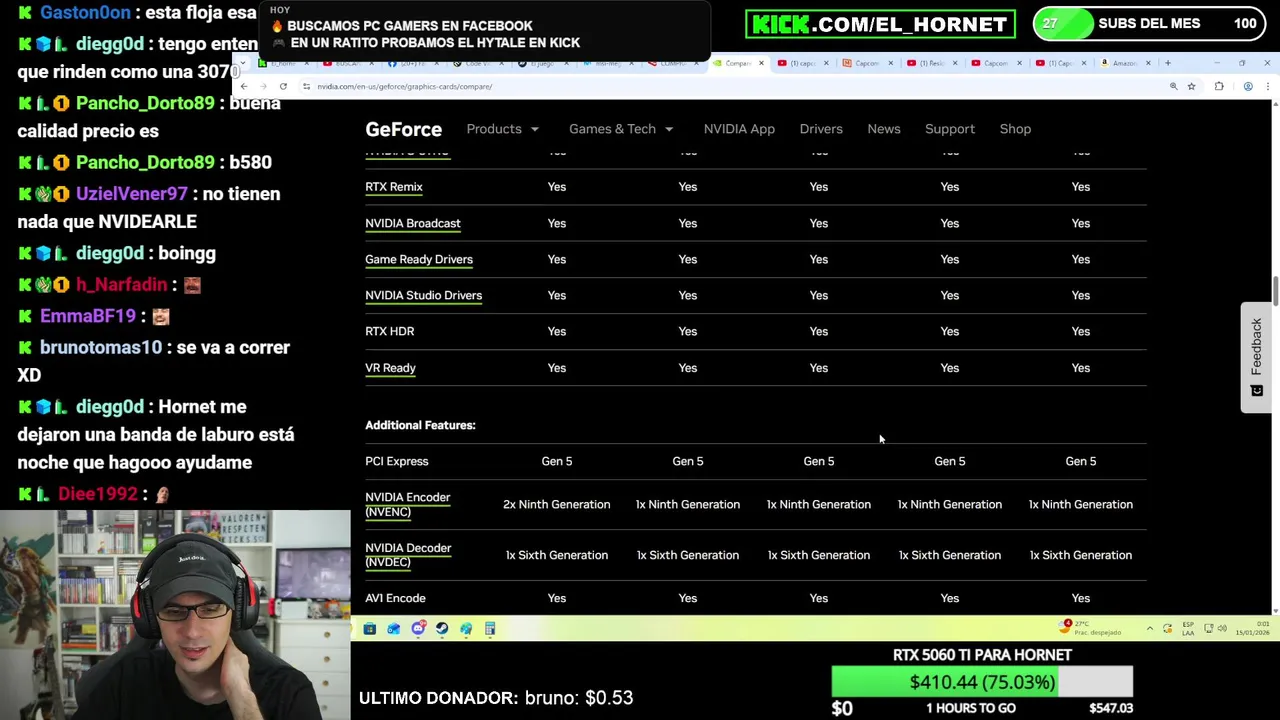Screen dimensions: 1280x720
Task: View site information icon beside URL
Action: click(x=306, y=86)
